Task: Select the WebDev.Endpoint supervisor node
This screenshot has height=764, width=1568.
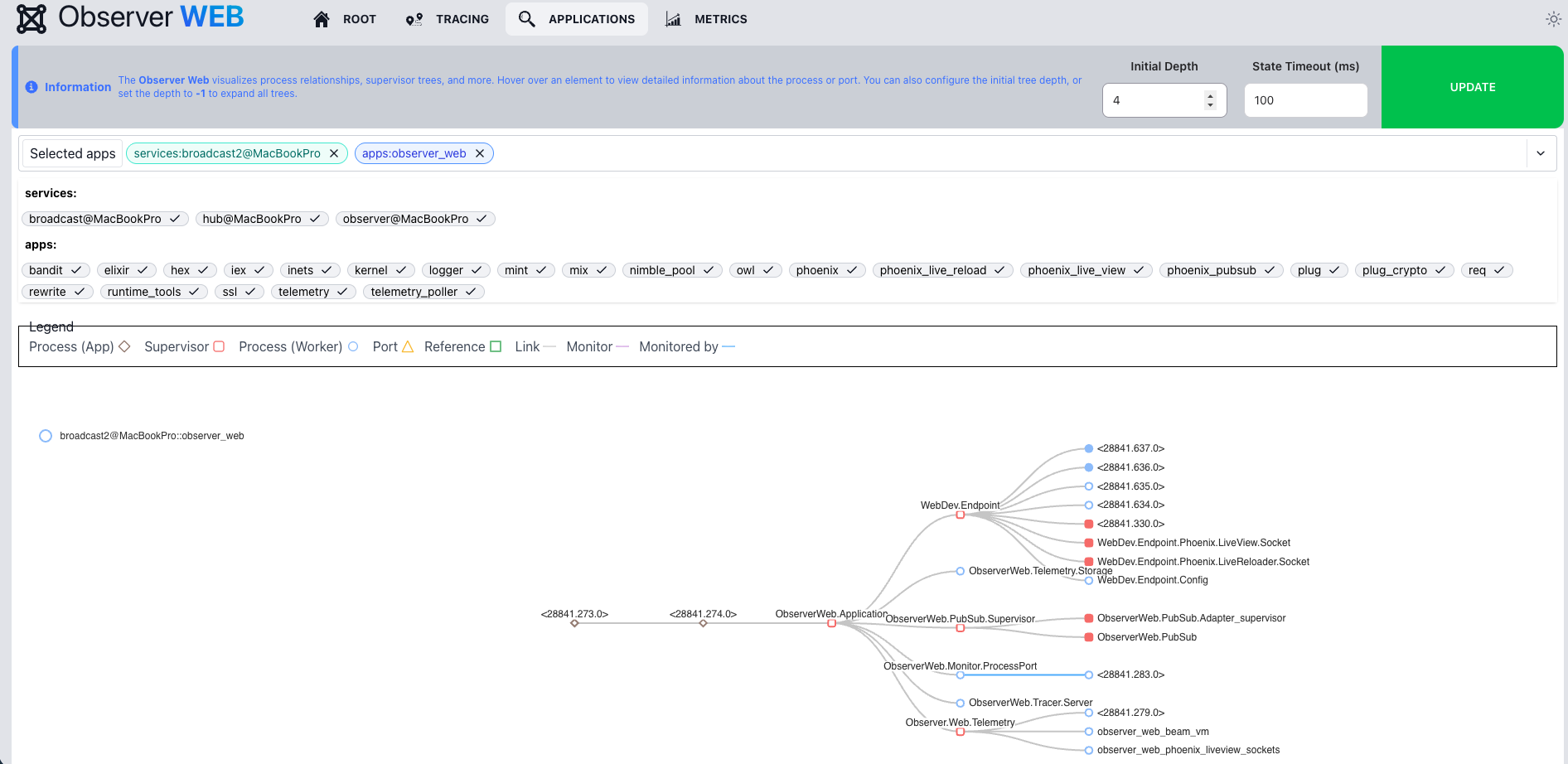Action: click(x=961, y=514)
